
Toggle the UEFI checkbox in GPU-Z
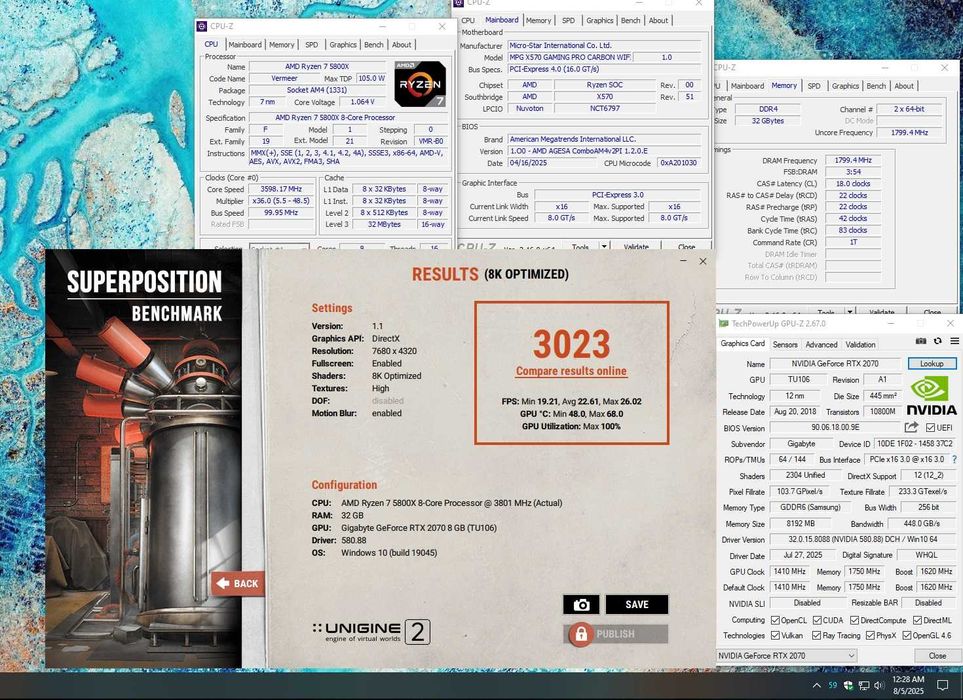coord(930,427)
